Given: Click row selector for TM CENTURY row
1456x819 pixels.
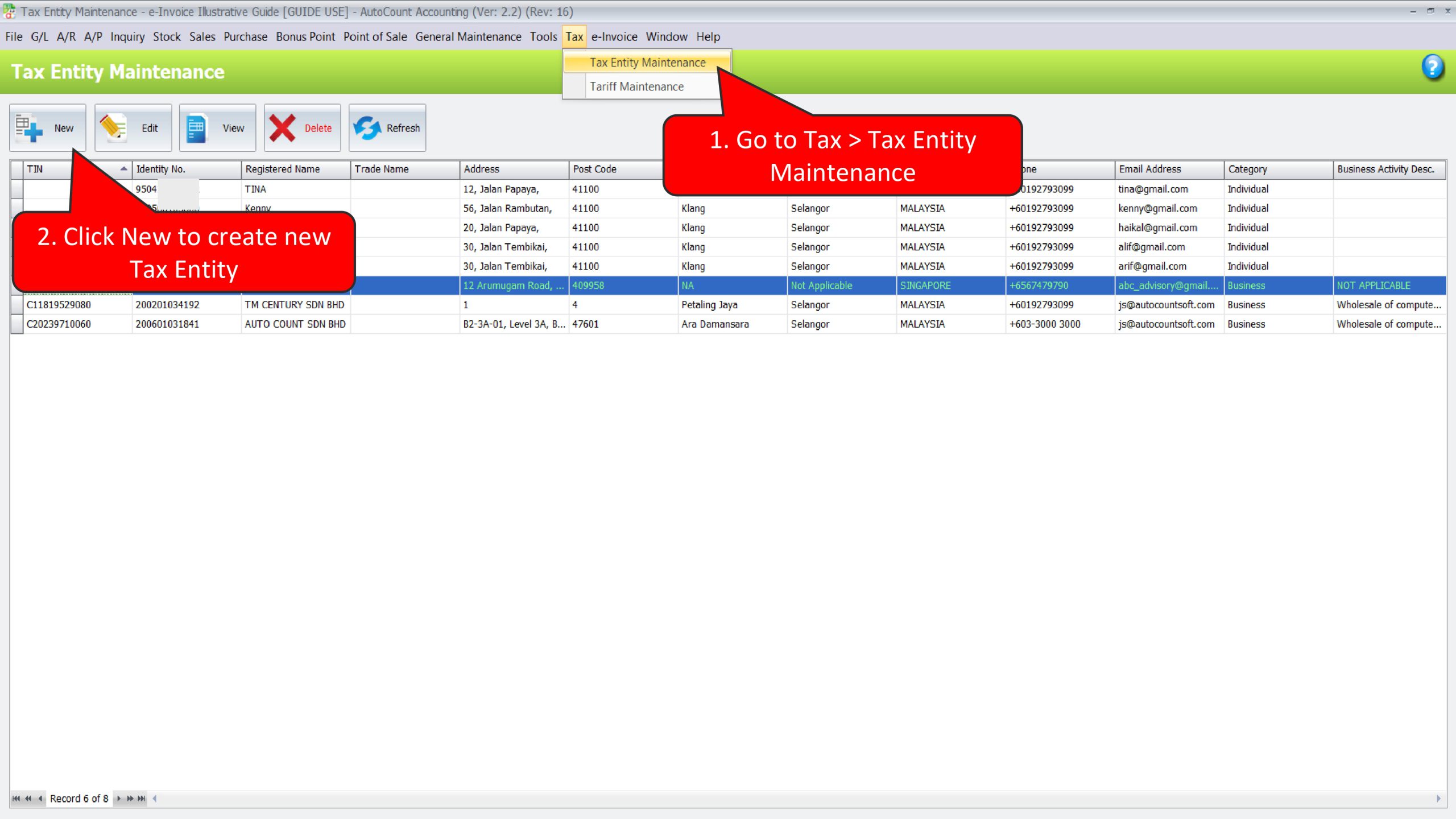Looking at the screenshot, I should tap(16, 305).
